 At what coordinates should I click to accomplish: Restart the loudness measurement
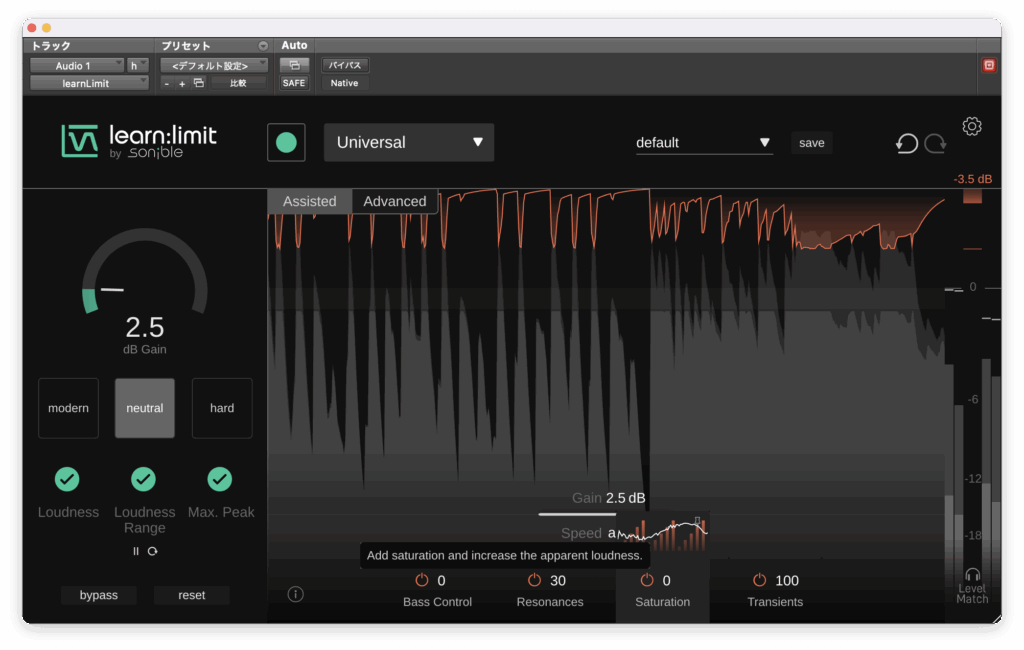[152, 551]
